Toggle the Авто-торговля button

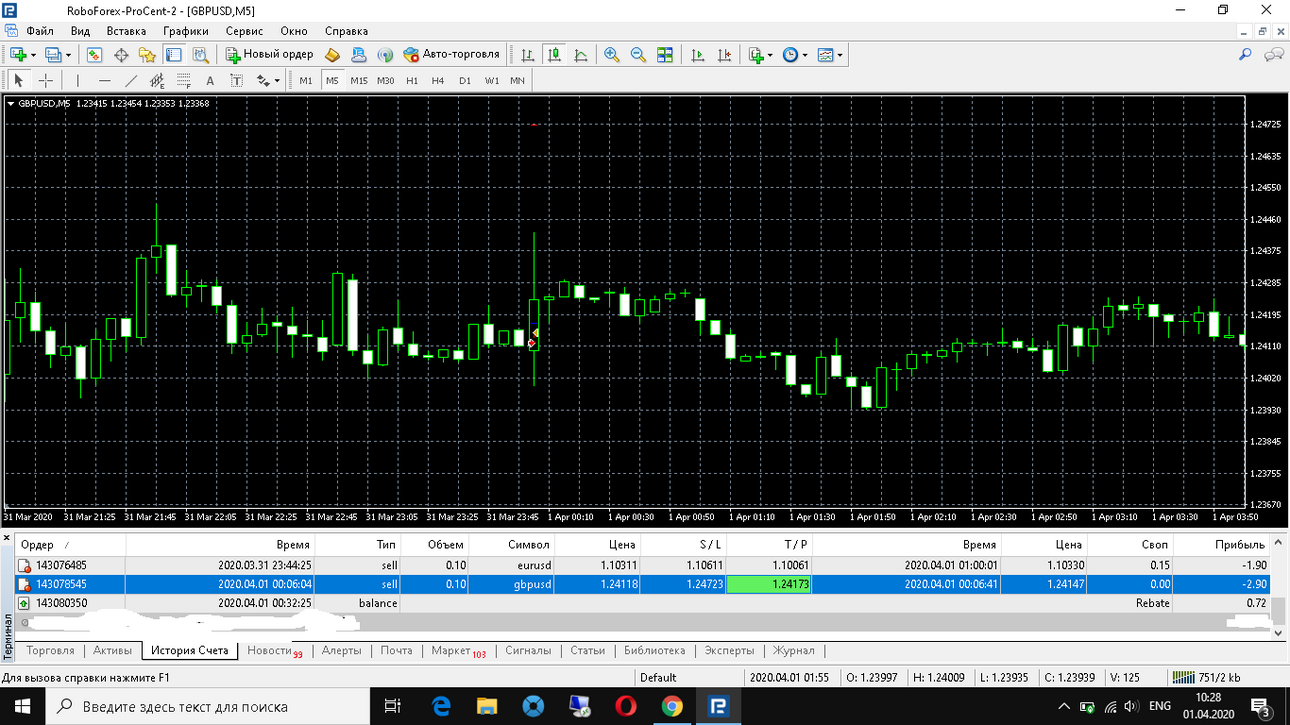coord(451,55)
